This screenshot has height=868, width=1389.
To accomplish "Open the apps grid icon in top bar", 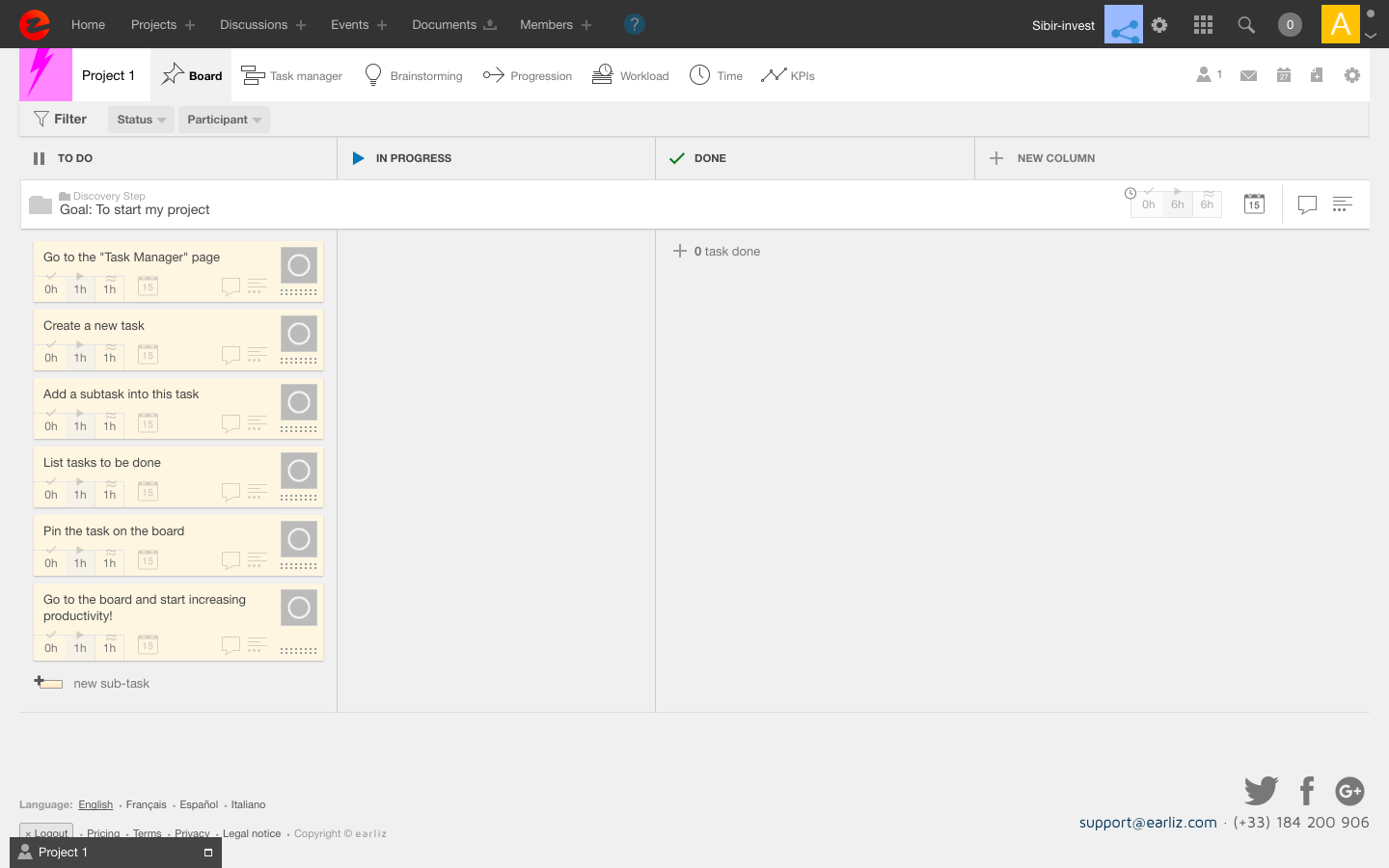I will pos(1203,25).
